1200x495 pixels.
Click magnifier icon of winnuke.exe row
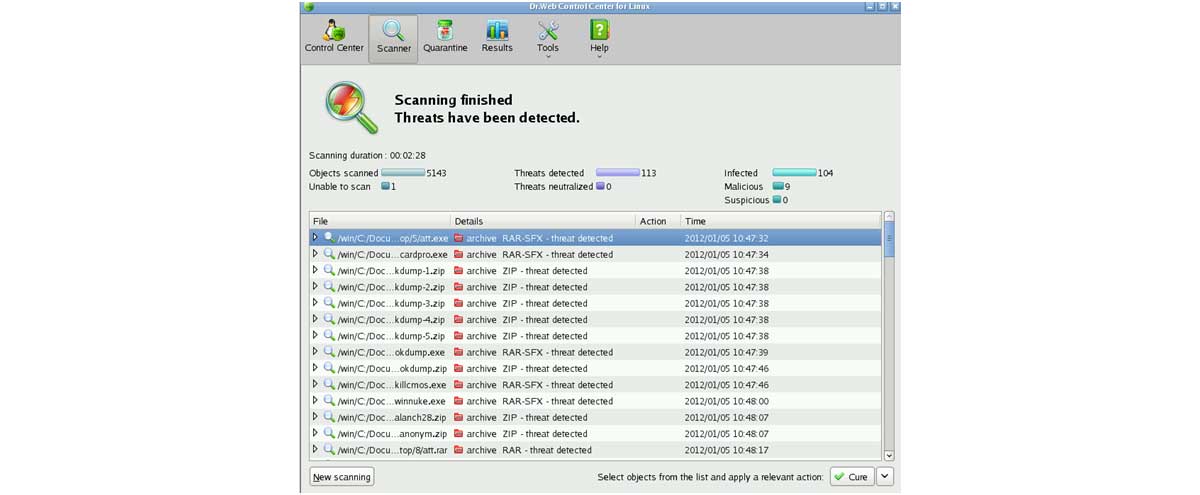tap(328, 401)
